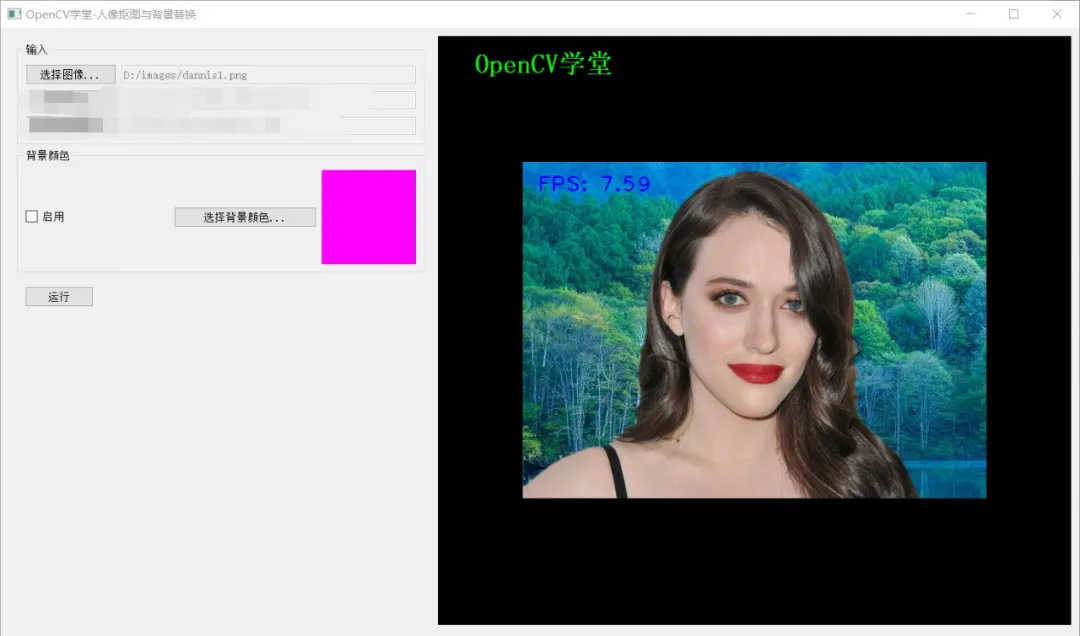The image size is (1080, 636).
Task: Maximize the OpenCV学堂 window
Action: 1013,14
